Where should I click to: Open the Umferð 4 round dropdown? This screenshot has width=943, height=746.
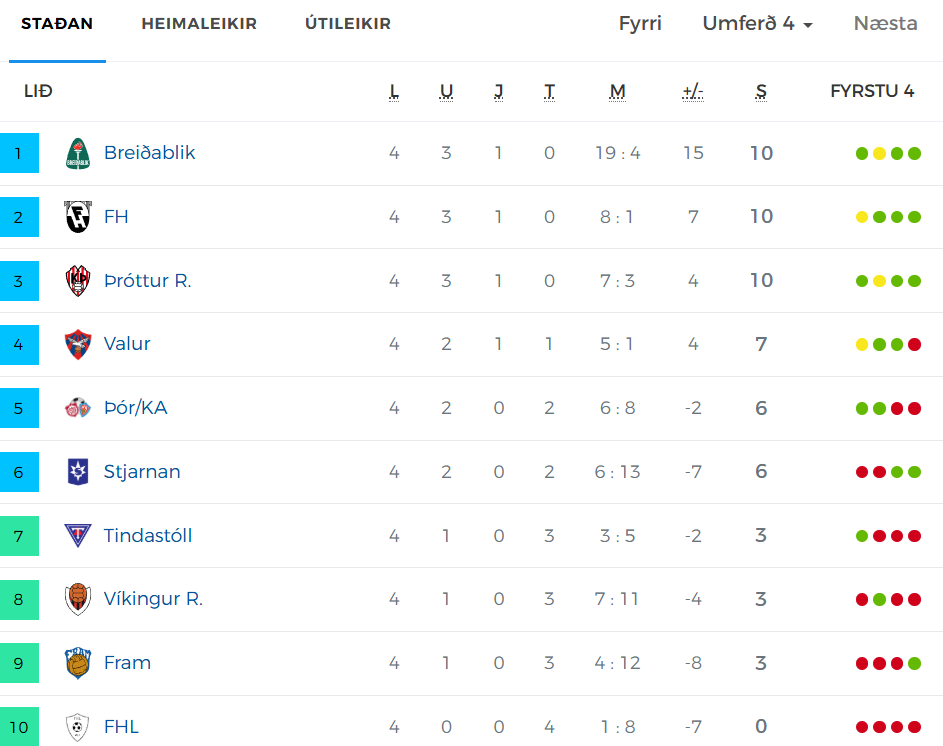click(x=758, y=23)
